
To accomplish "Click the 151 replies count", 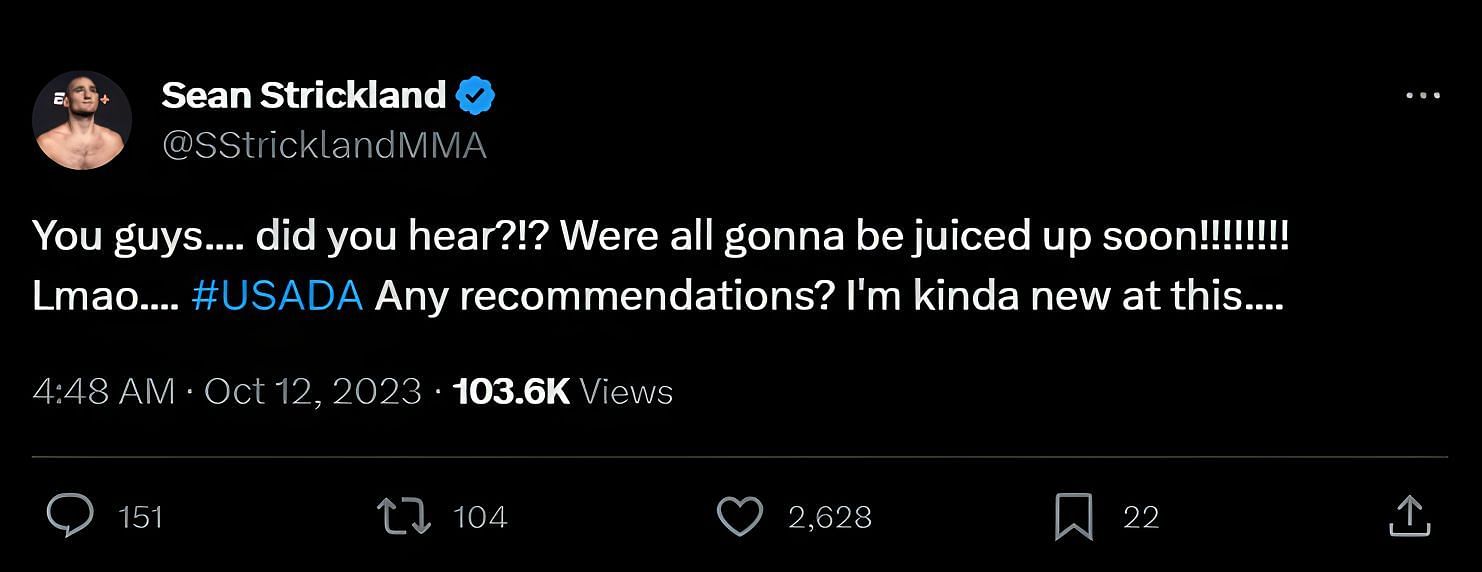I will pos(140,517).
